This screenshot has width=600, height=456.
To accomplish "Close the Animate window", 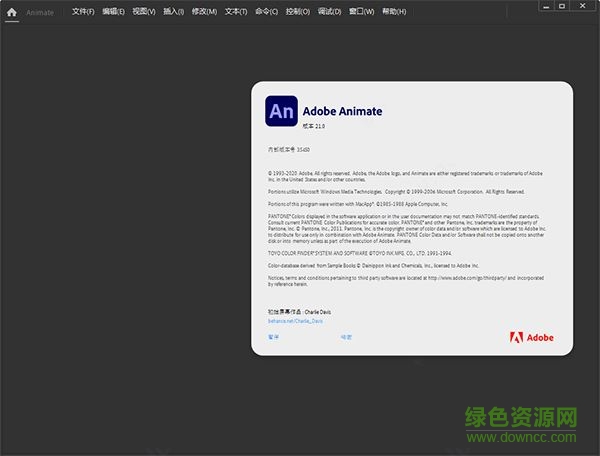I will (582, 6).
